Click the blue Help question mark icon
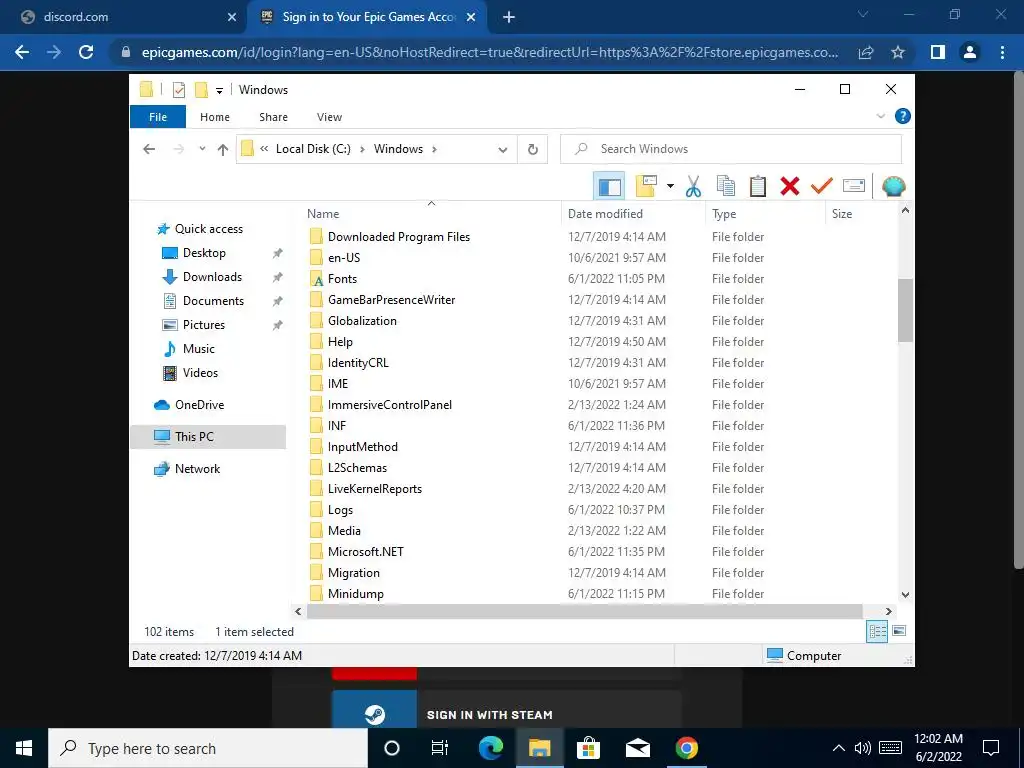The image size is (1024, 768). pos(903,116)
